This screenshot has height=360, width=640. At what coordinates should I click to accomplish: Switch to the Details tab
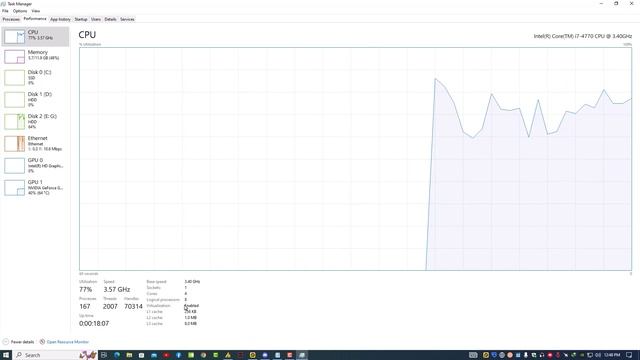coord(110,19)
